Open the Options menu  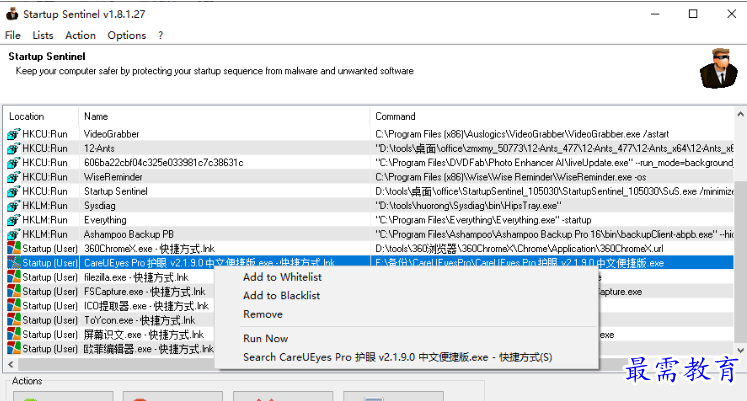[x=126, y=35]
